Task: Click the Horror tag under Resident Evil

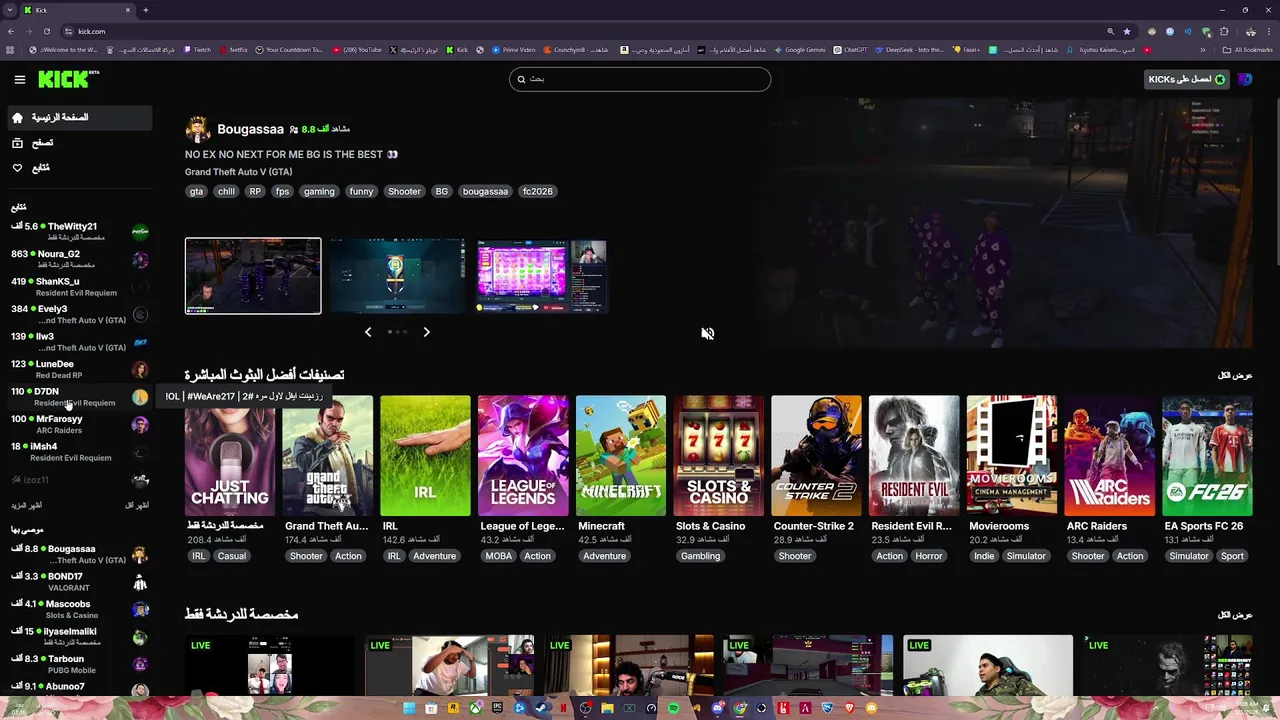Action: click(x=929, y=556)
